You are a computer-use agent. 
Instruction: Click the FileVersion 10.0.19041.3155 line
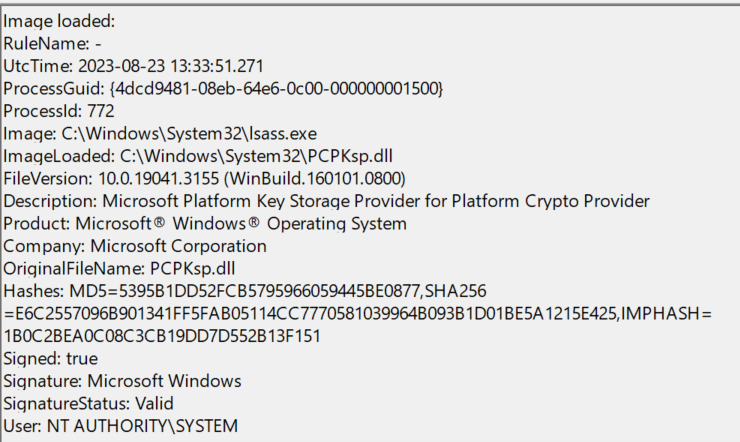(204, 178)
